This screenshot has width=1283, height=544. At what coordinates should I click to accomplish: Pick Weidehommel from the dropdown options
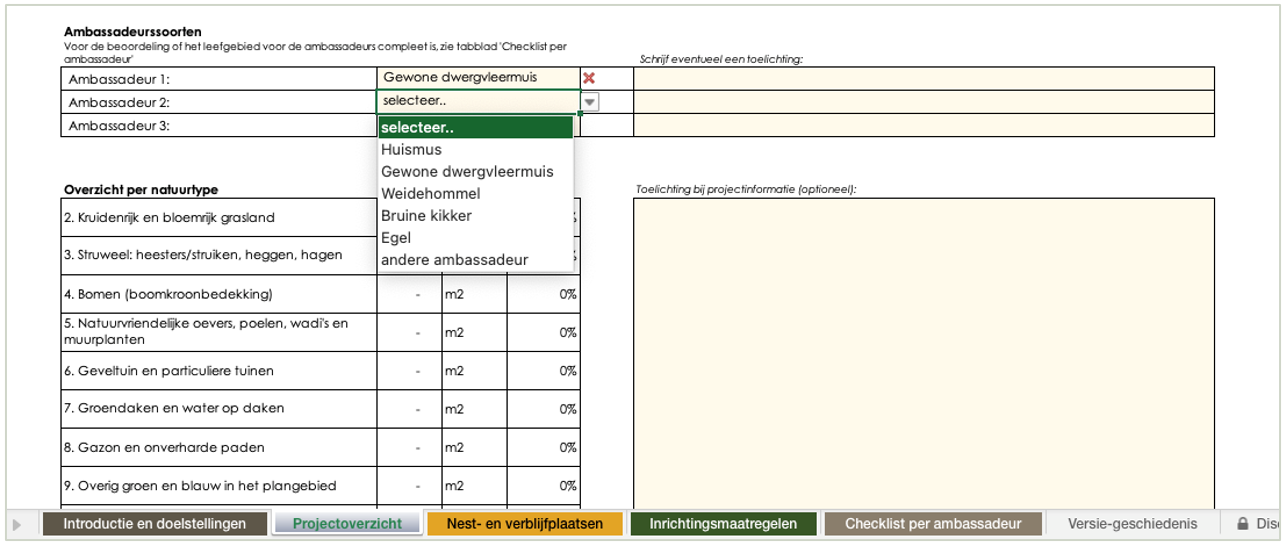[430, 194]
